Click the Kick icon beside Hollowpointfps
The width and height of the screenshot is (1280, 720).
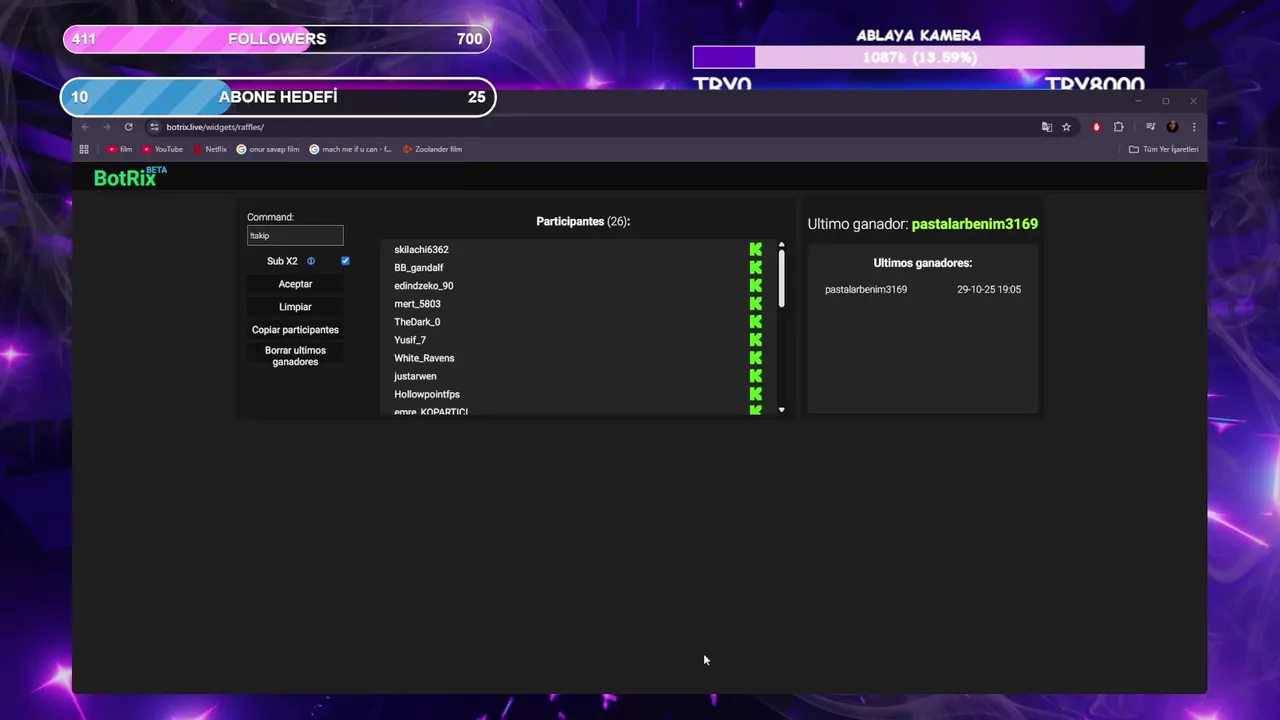click(756, 394)
